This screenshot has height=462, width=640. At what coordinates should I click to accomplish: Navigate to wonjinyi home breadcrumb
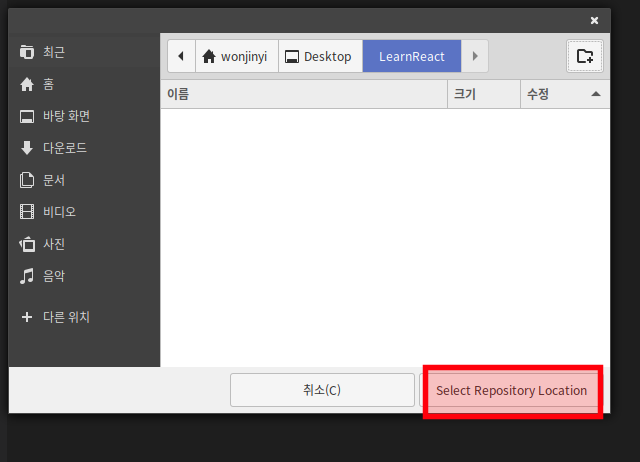[237, 56]
